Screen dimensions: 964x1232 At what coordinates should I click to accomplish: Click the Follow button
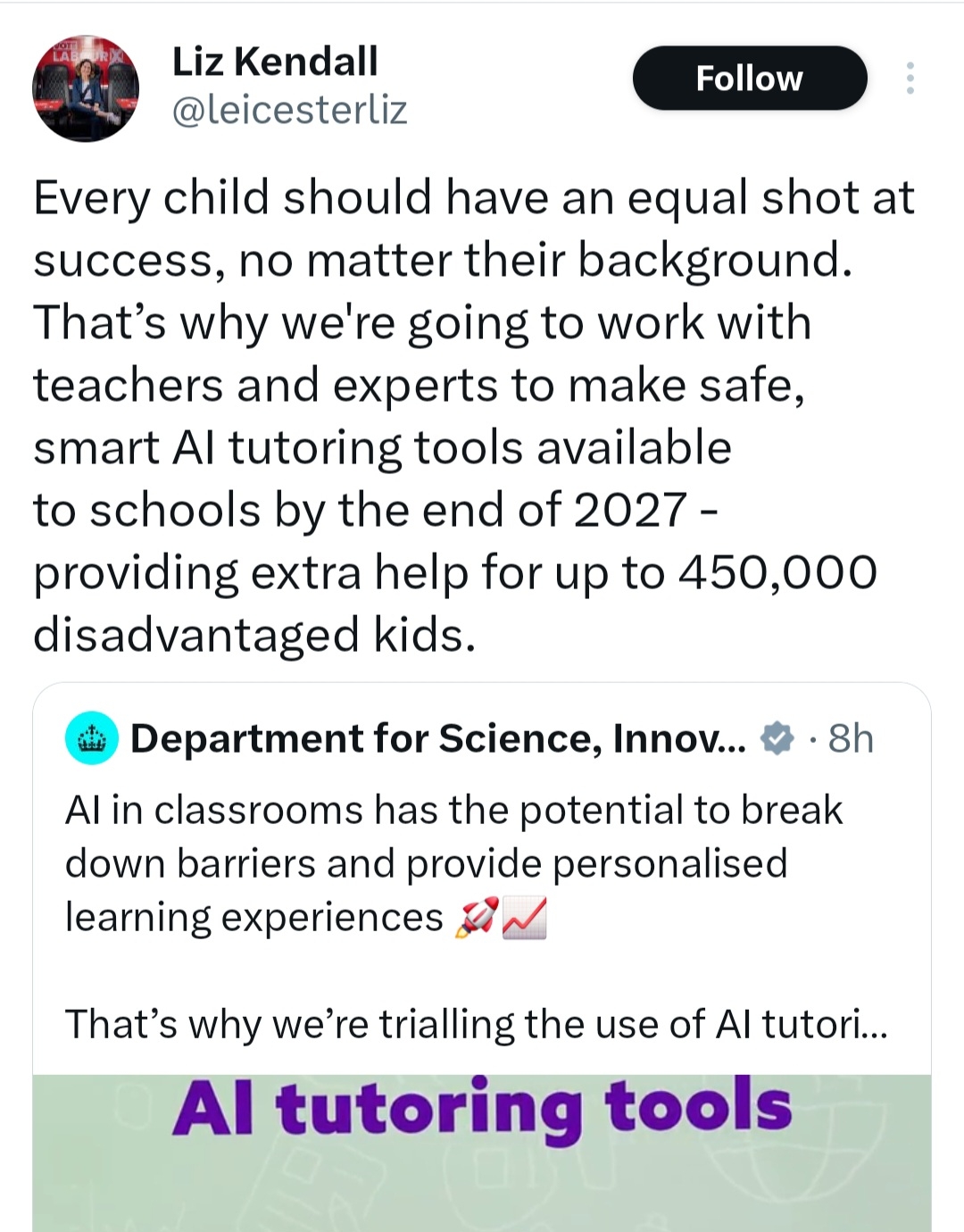749,79
